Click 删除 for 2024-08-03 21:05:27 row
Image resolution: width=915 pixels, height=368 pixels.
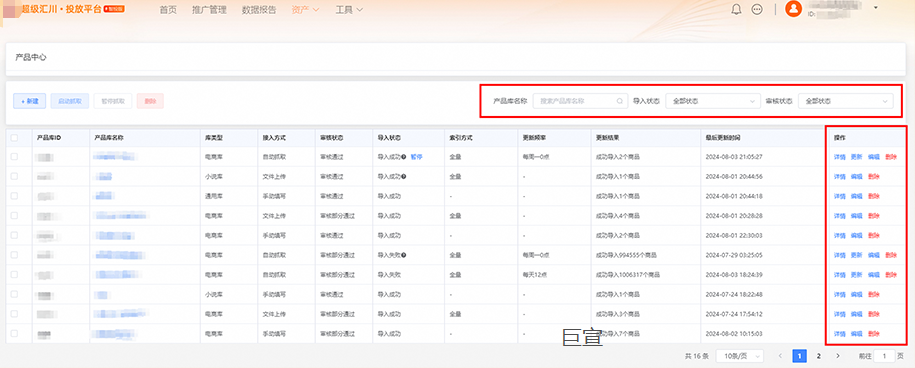point(891,157)
